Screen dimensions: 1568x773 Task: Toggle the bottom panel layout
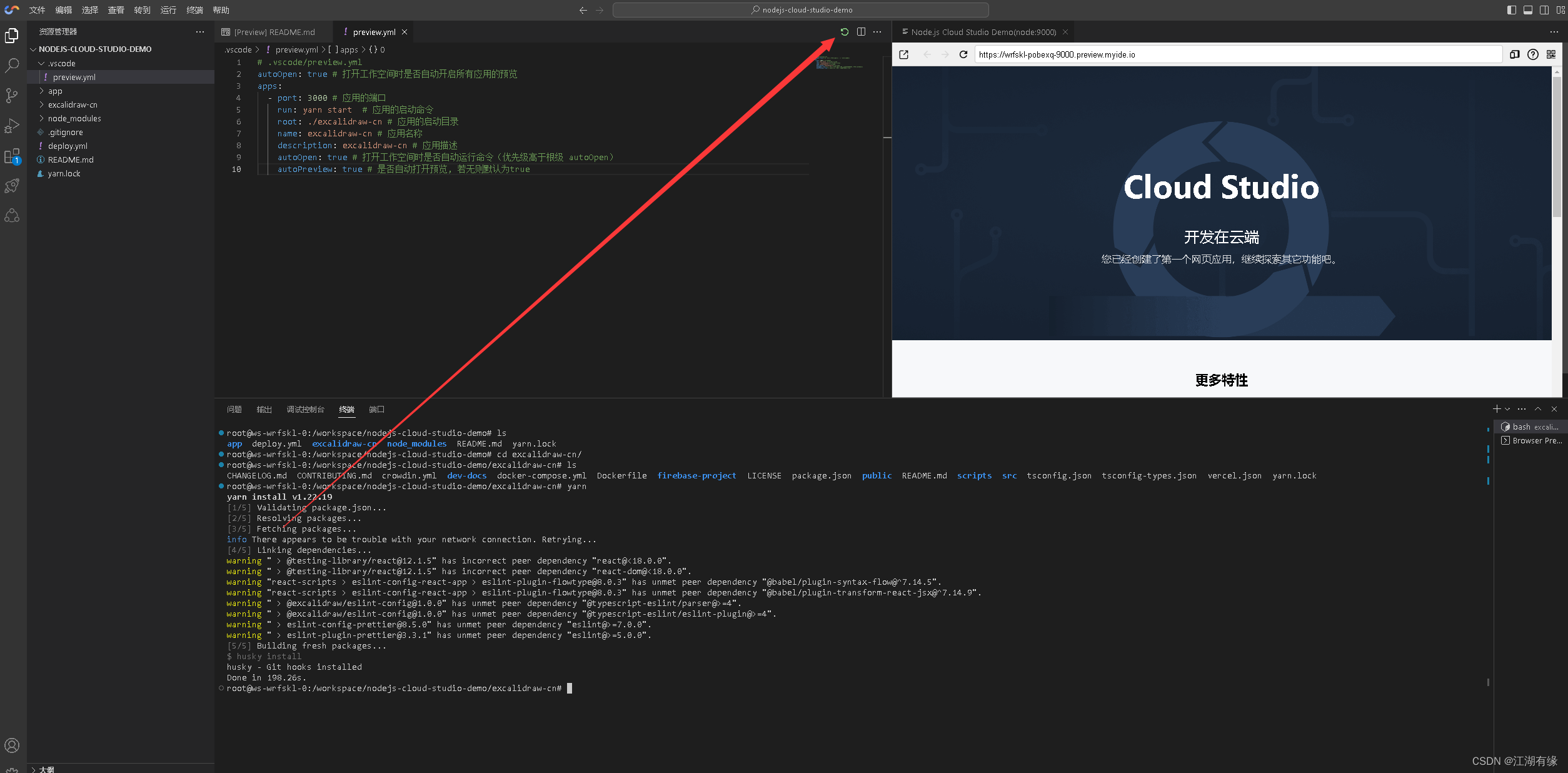coord(1528,10)
